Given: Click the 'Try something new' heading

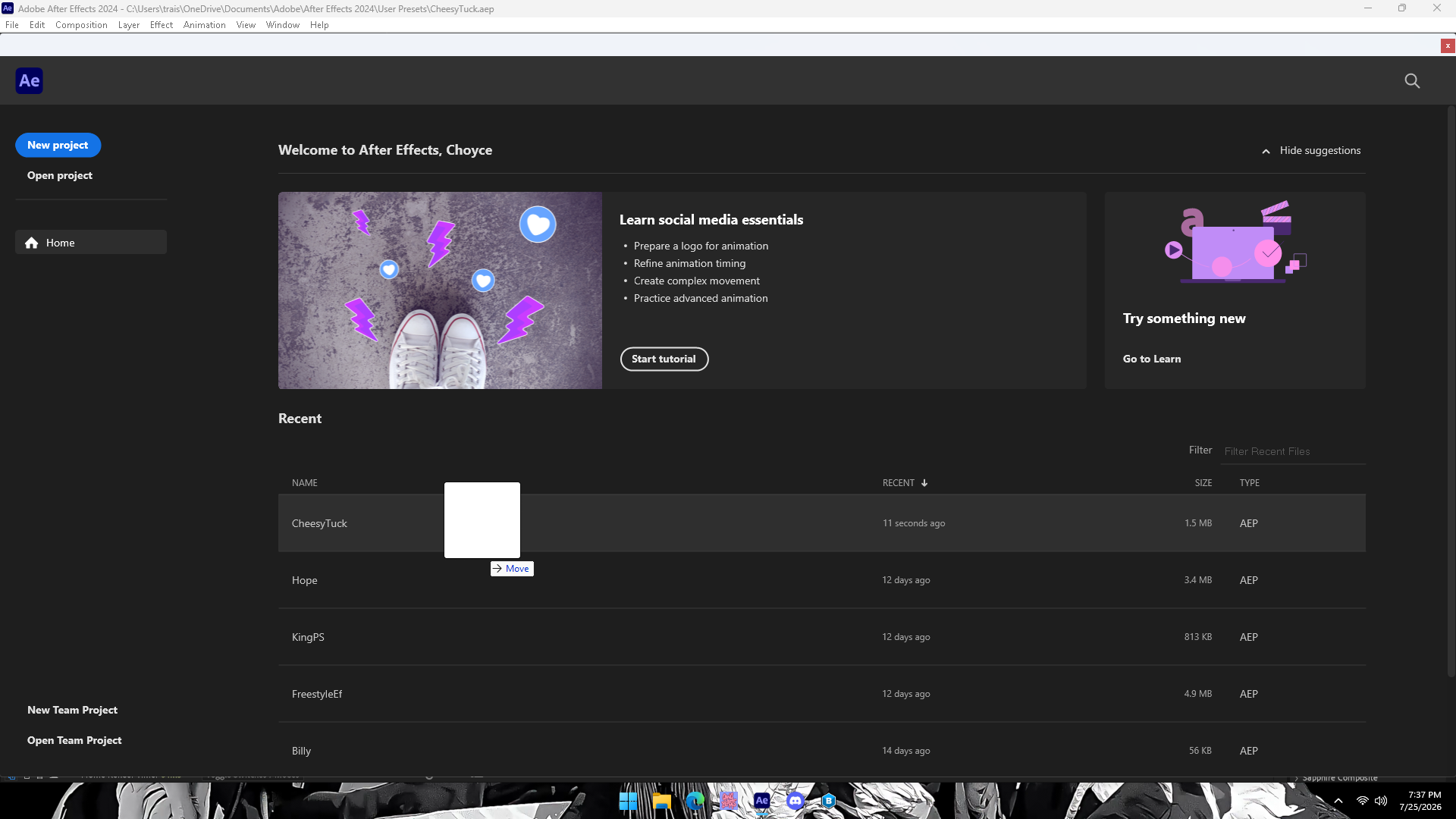Looking at the screenshot, I should click(x=1185, y=318).
